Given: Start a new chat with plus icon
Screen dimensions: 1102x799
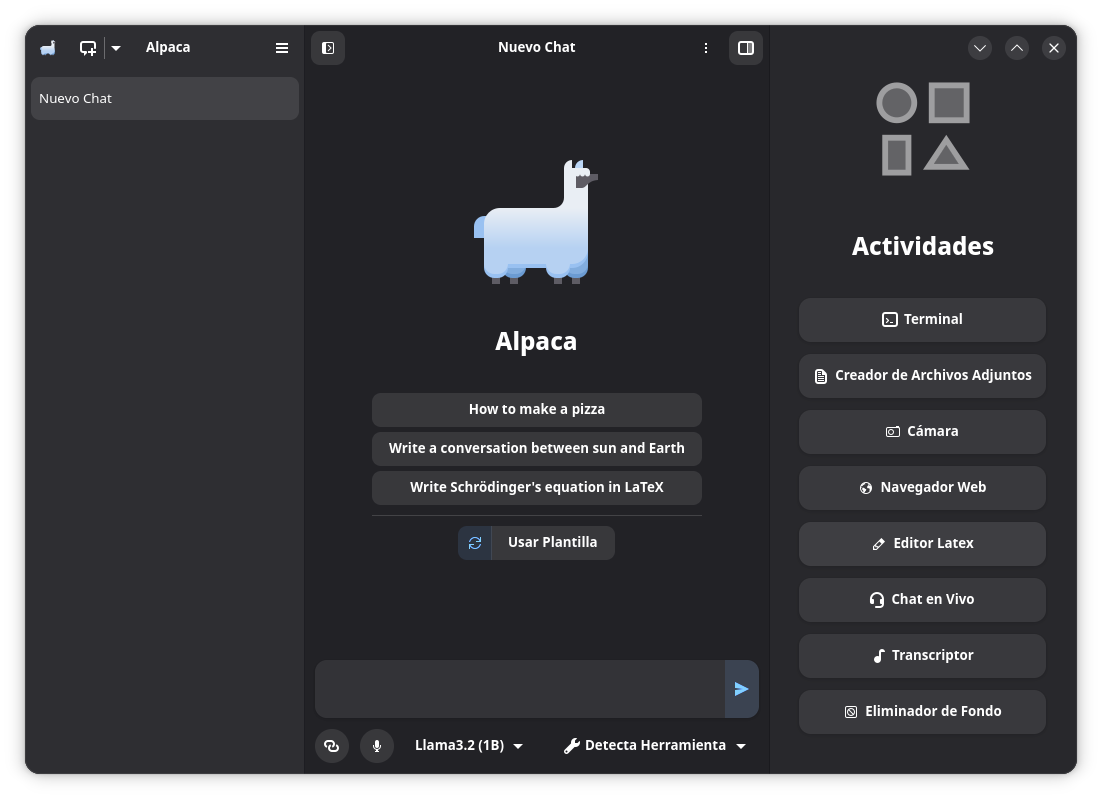Looking at the screenshot, I should (x=88, y=48).
